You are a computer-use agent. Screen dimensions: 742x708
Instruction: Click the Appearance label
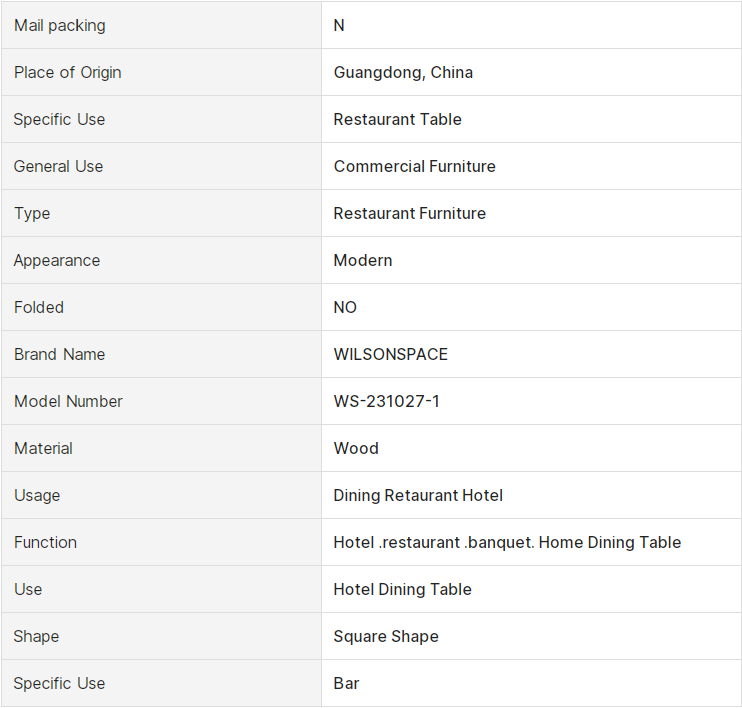[x=57, y=261]
